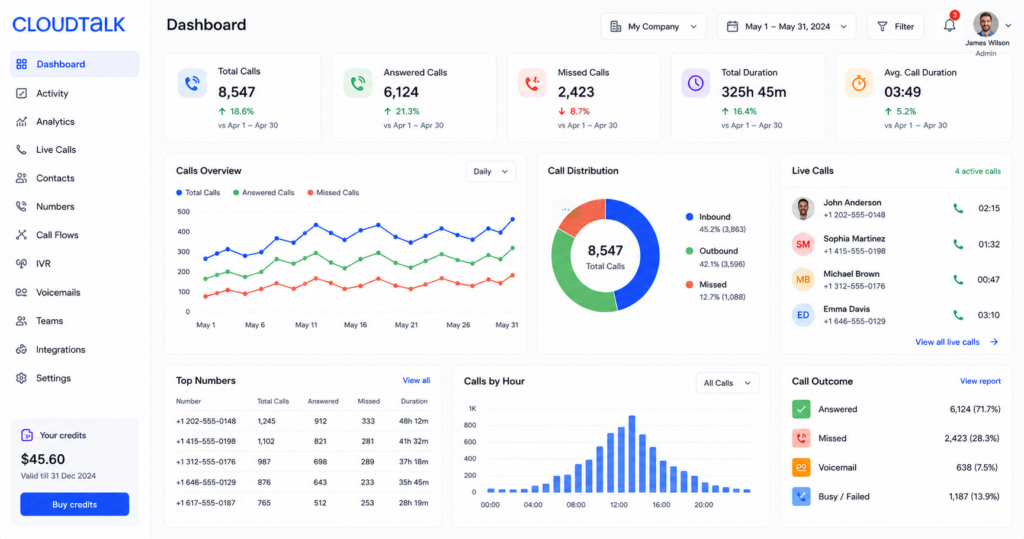Click the Live Calls phone icon in sidebar
The image size is (1024, 539).
coord(22,150)
